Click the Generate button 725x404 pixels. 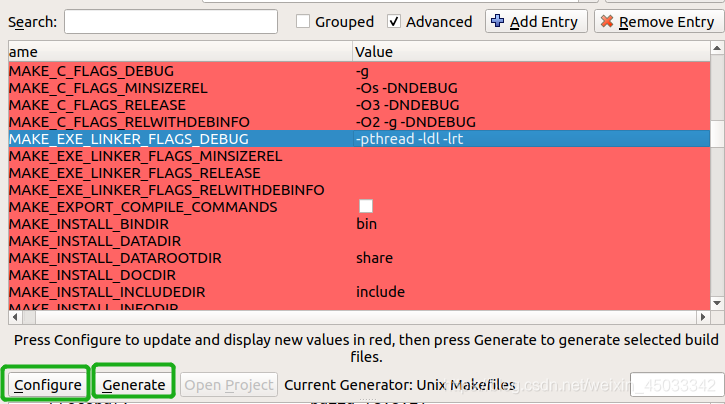(x=134, y=385)
